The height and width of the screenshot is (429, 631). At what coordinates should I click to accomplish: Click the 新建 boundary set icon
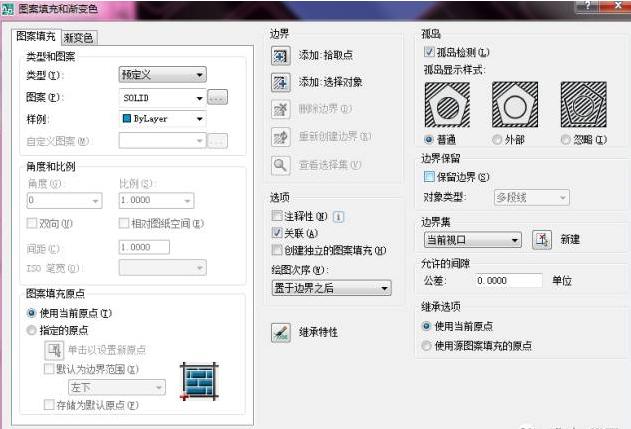tap(542, 240)
